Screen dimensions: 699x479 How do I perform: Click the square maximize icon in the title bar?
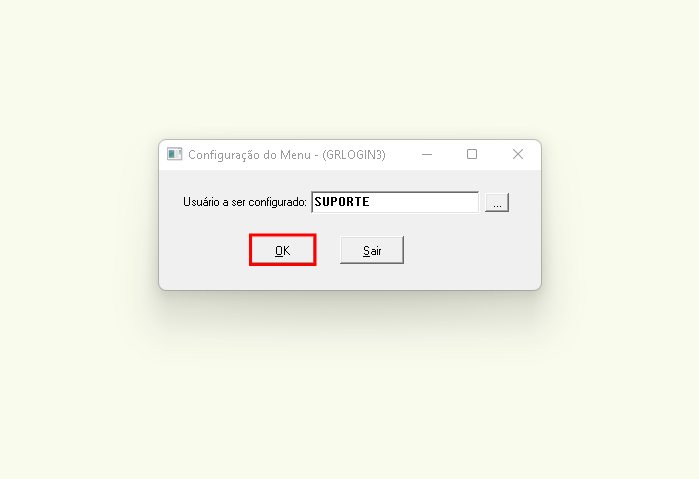pos(472,154)
